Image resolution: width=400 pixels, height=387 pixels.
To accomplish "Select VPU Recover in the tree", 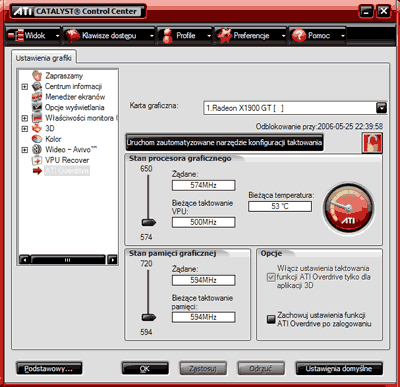I will 67,160.
